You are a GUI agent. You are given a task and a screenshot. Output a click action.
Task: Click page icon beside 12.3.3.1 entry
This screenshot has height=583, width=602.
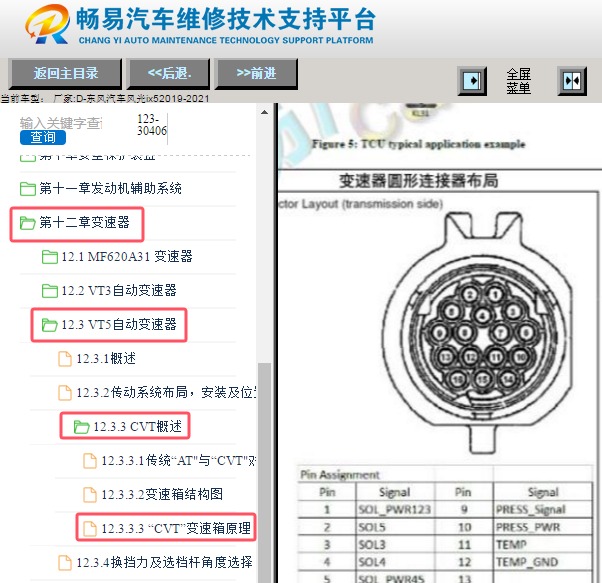[x=90, y=461]
